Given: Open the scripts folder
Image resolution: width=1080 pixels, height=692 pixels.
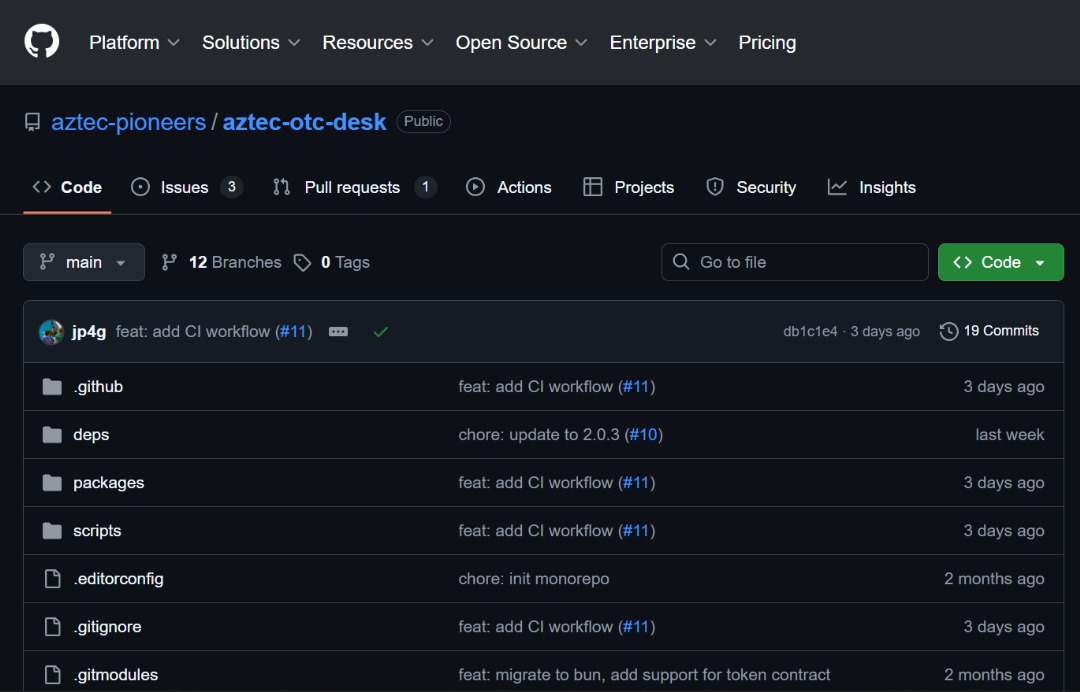Looking at the screenshot, I should click(x=97, y=532).
